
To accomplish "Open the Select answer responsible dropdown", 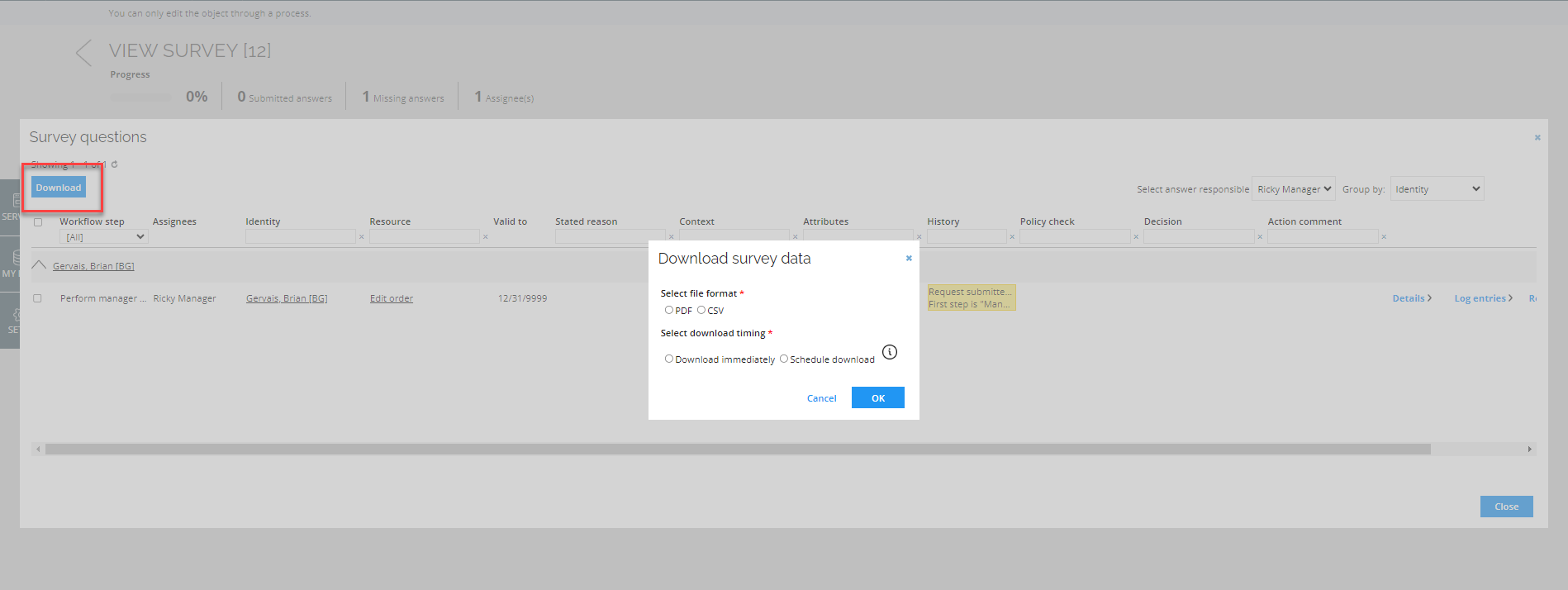I will tap(1294, 189).
